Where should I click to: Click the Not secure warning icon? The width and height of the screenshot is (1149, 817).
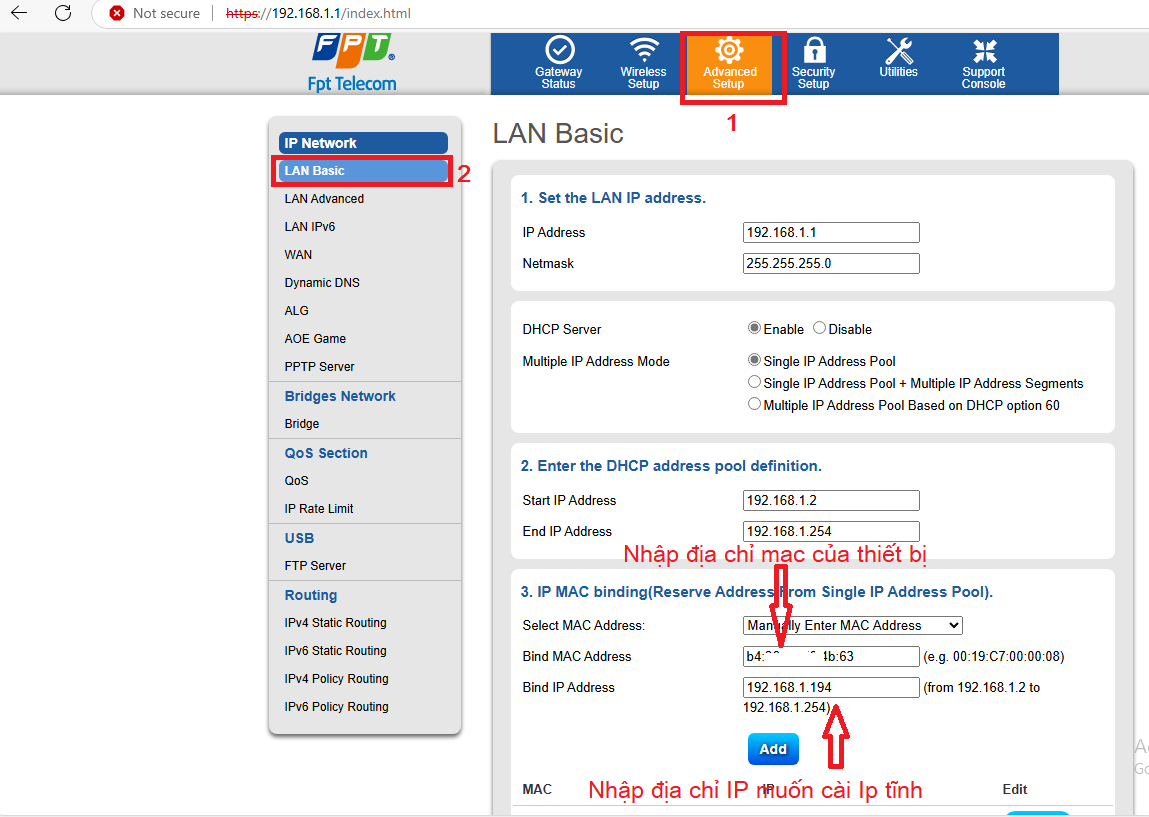pyautogui.click(x=117, y=13)
